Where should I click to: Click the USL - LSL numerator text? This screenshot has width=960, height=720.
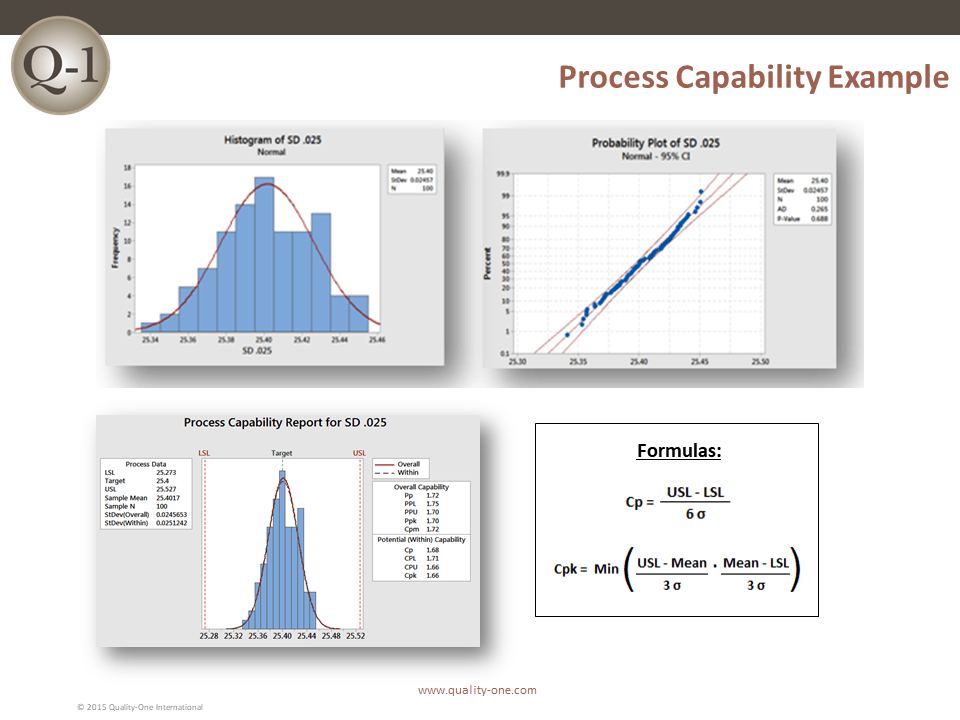695,492
